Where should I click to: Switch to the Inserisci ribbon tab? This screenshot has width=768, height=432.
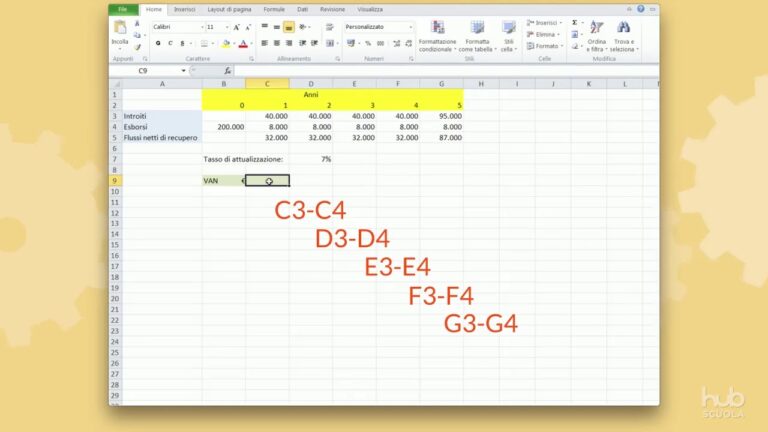click(185, 9)
